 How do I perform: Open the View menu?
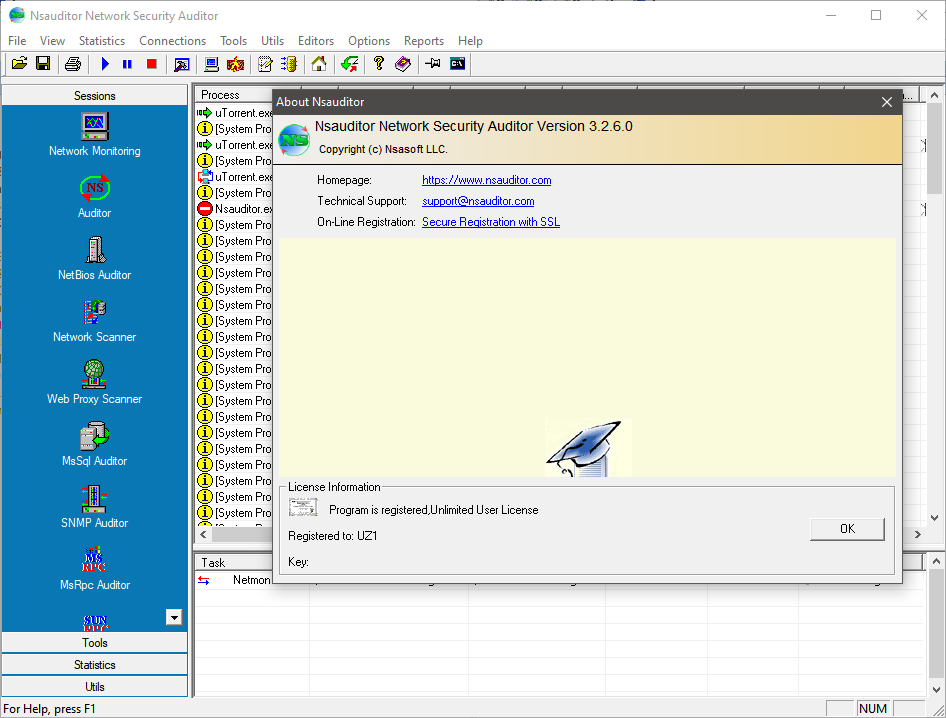click(52, 40)
